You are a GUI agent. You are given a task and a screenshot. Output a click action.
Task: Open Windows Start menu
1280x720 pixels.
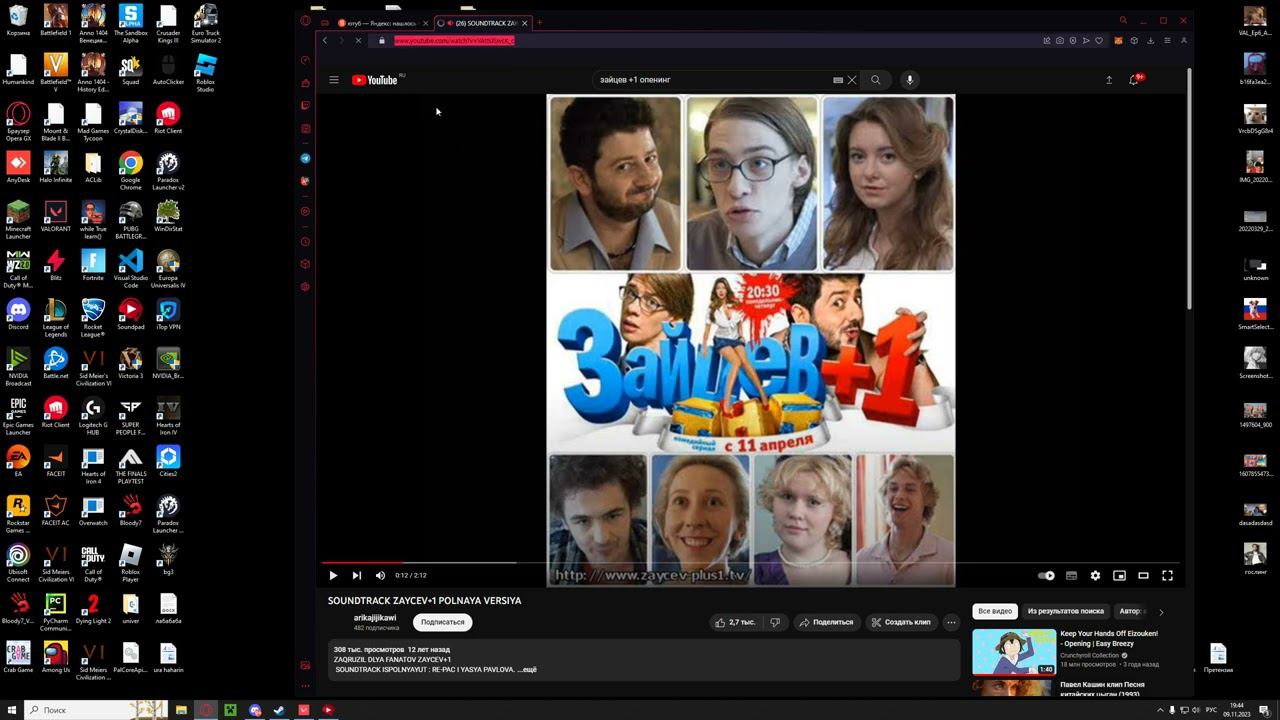12,710
